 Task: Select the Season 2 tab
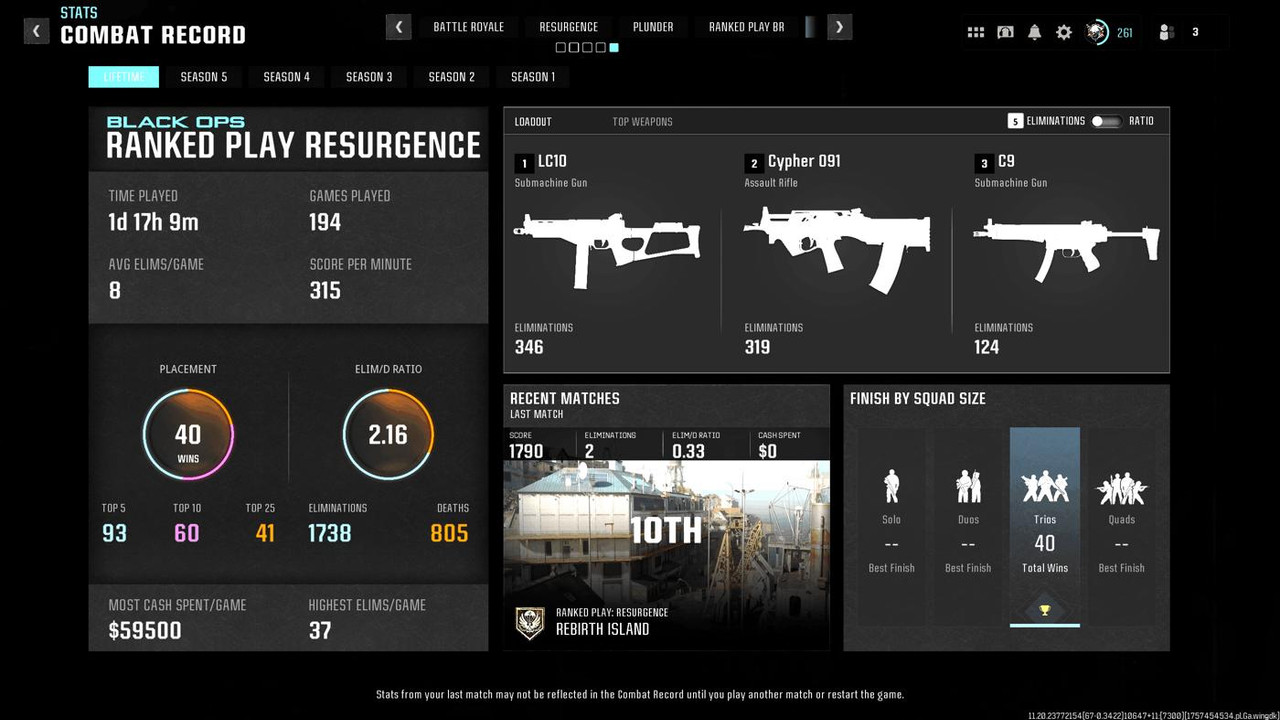click(452, 77)
